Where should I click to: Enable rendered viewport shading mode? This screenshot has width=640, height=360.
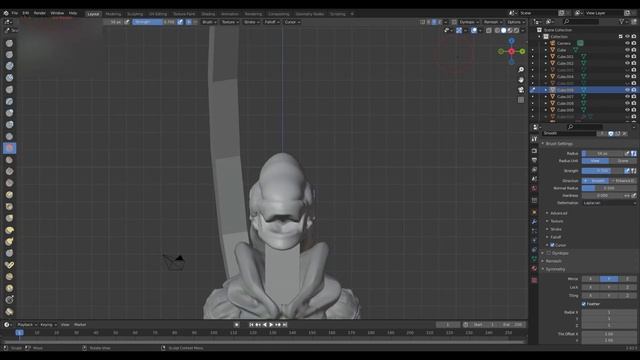[x=516, y=30]
